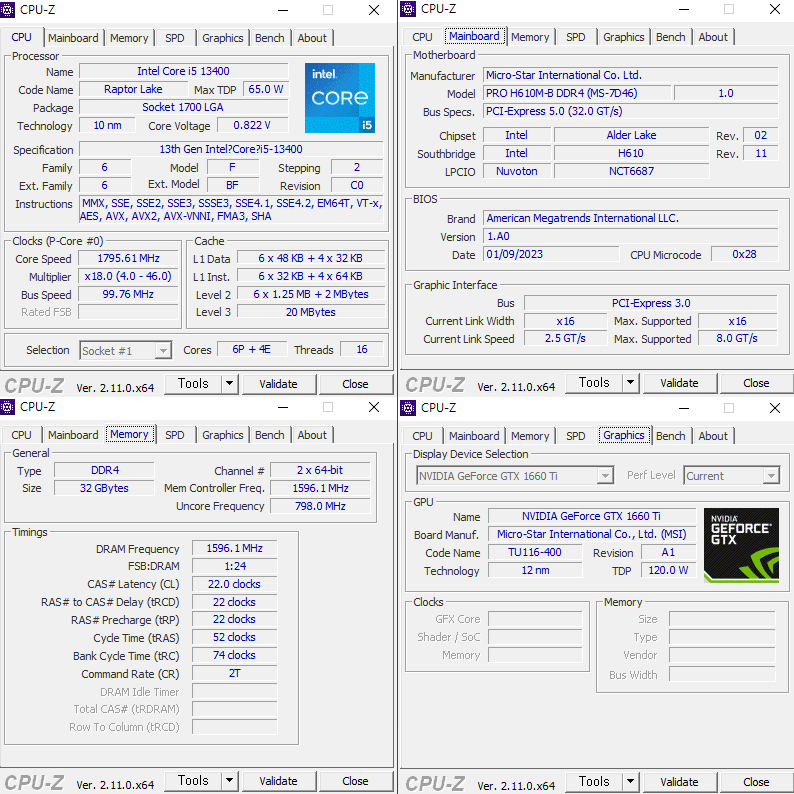
Task: Click the Close button in the Graphics window
Action: [x=756, y=782]
